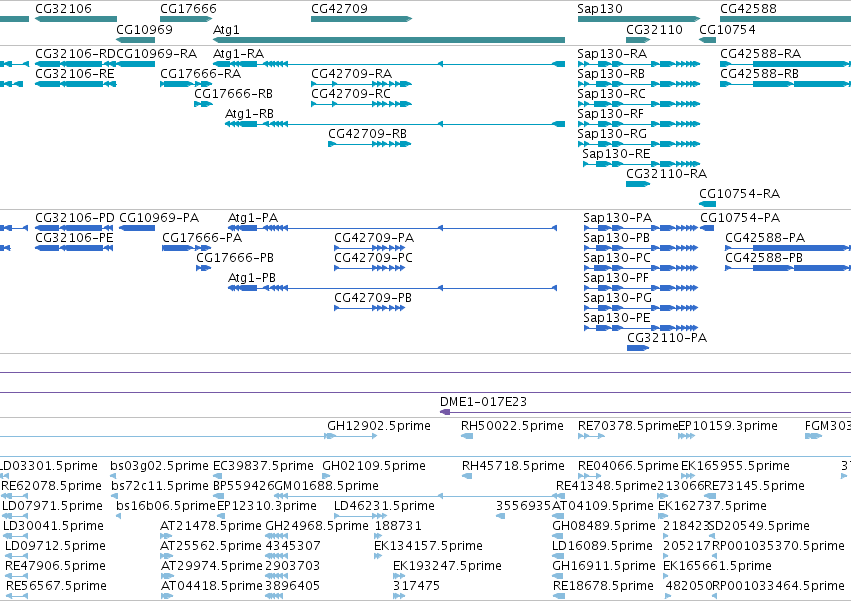
Task: Select transcript Atg1-RB
Action: tap(395, 124)
